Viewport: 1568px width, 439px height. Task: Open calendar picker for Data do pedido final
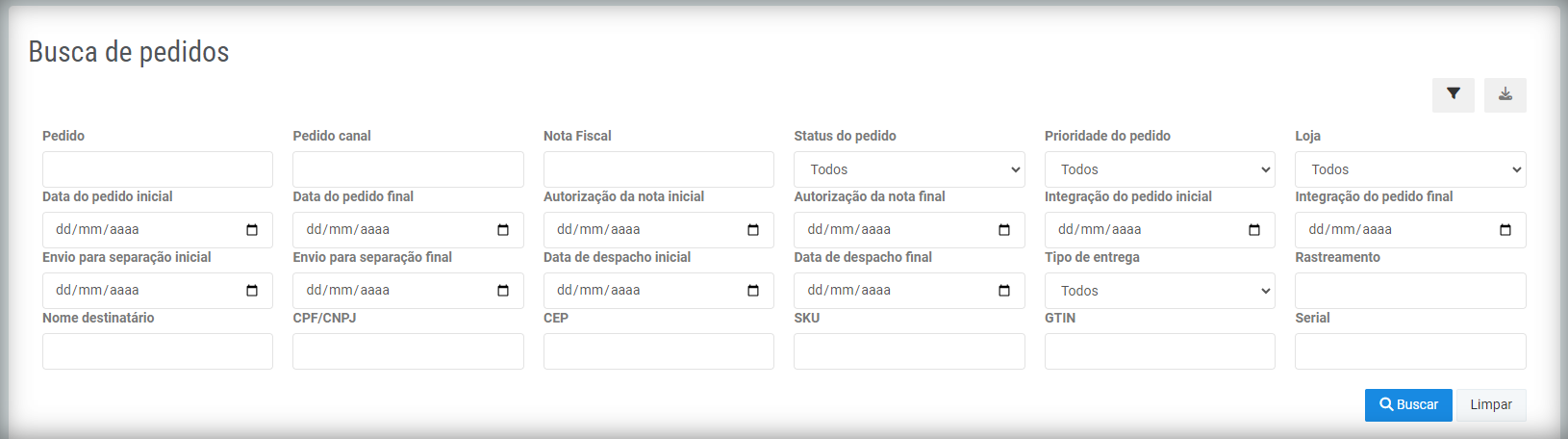tap(503, 230)
